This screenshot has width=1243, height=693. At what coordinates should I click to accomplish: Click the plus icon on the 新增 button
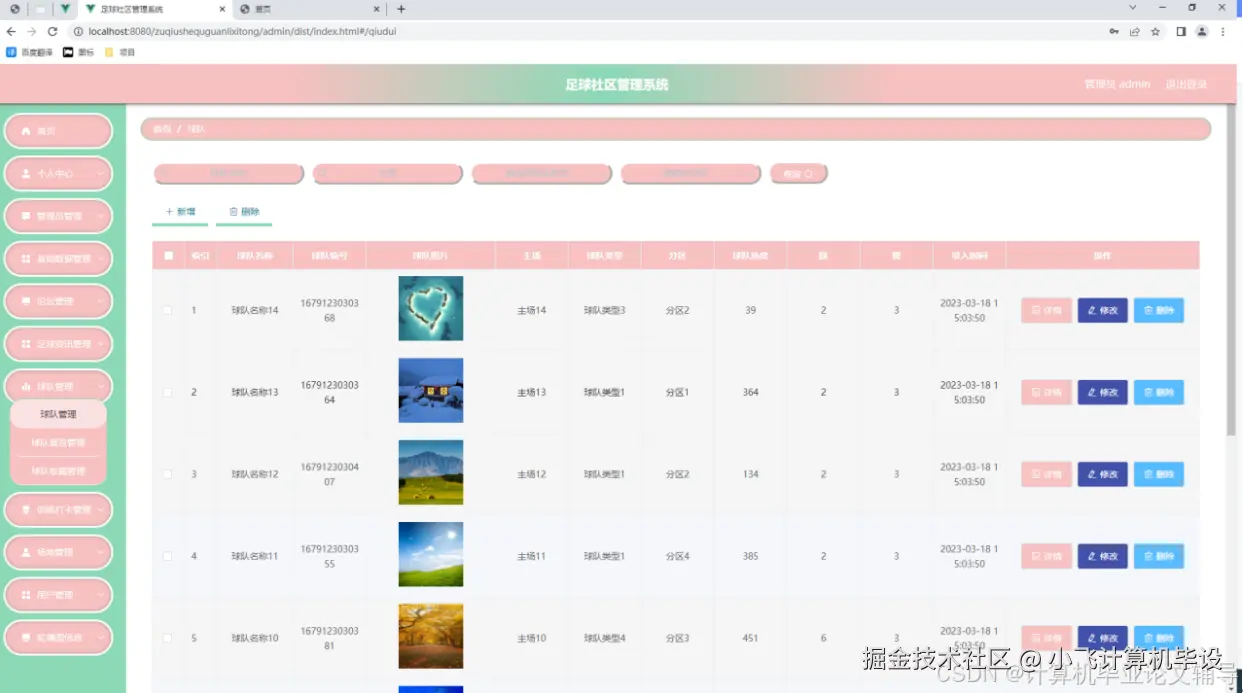pyautogui.click(x=171, y=211)
